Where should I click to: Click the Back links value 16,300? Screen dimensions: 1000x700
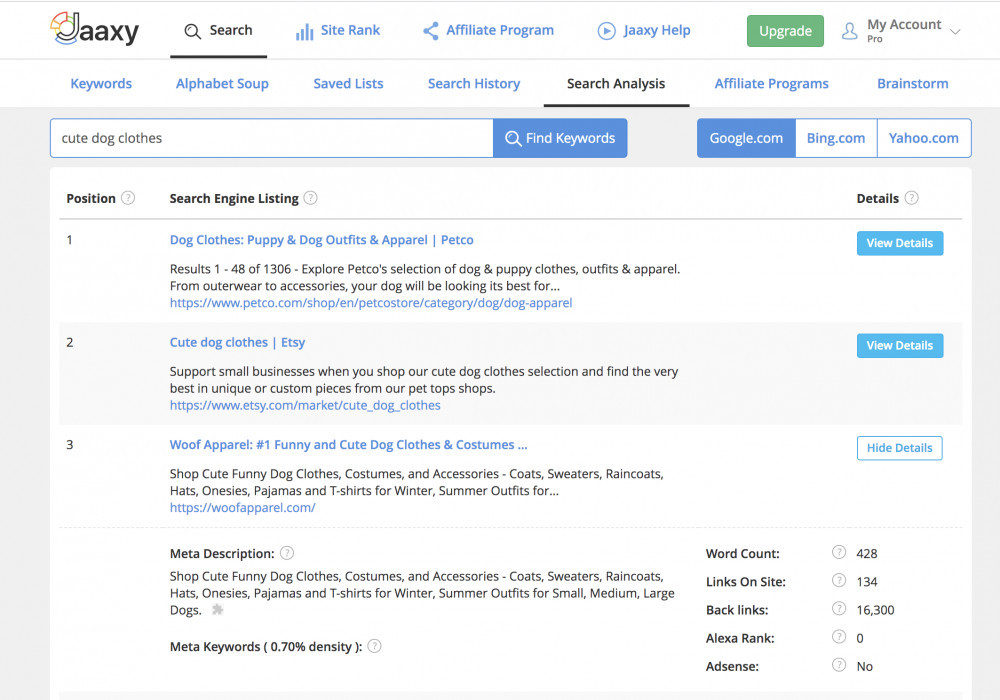(875, 610)
